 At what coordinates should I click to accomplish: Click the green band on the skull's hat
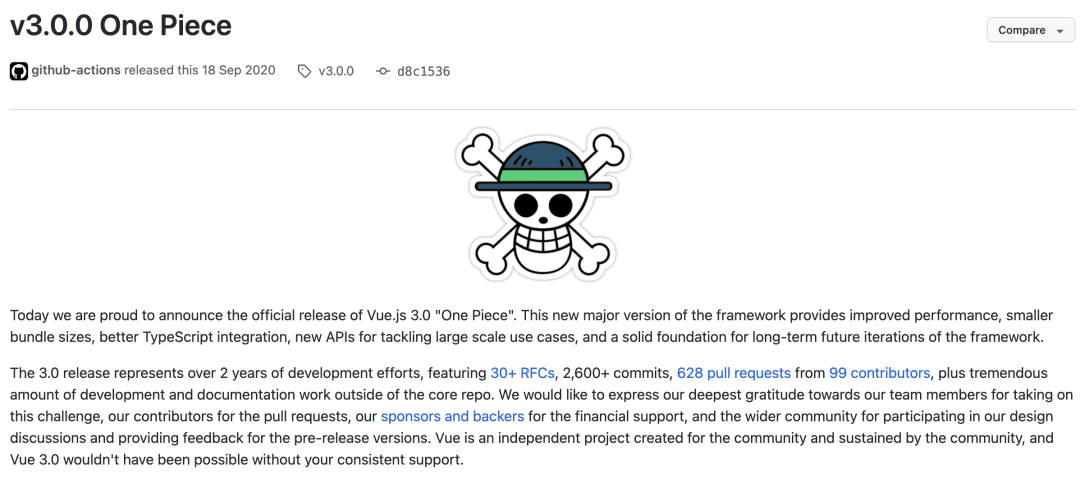coord(542,174)
